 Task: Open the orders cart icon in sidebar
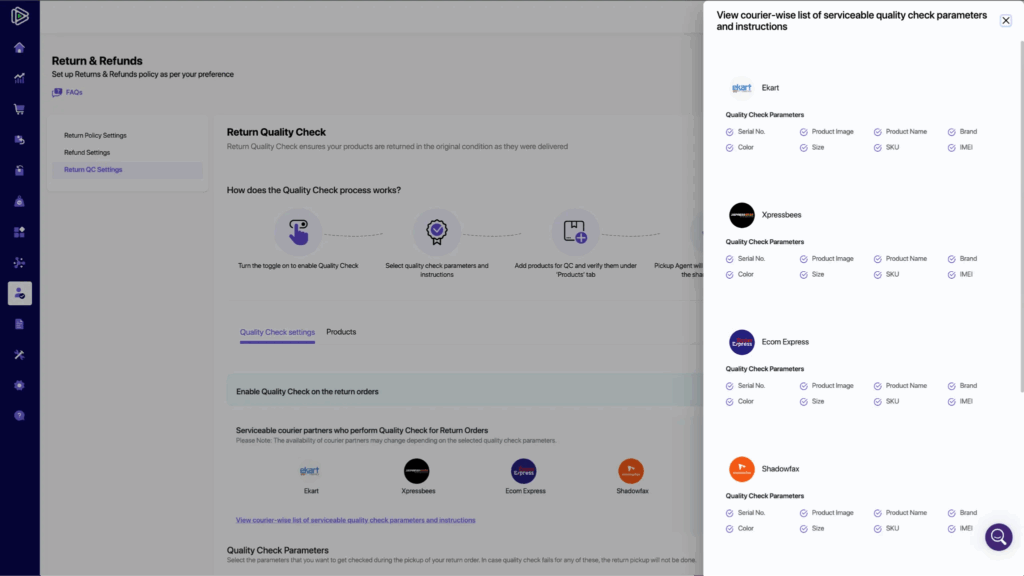point(19,109)
